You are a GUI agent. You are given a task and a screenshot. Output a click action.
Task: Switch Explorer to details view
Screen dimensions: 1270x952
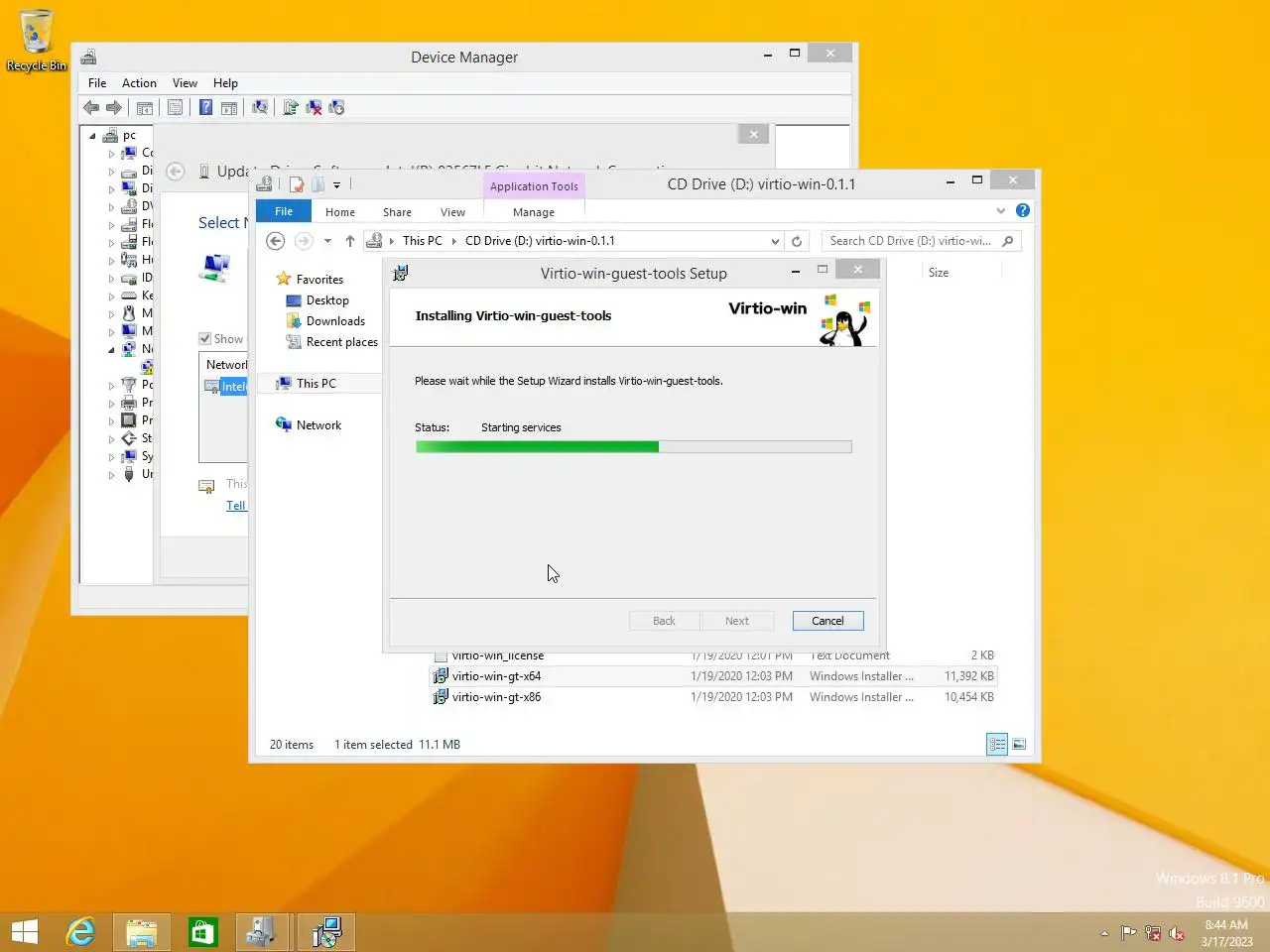(x=997, y=744)
